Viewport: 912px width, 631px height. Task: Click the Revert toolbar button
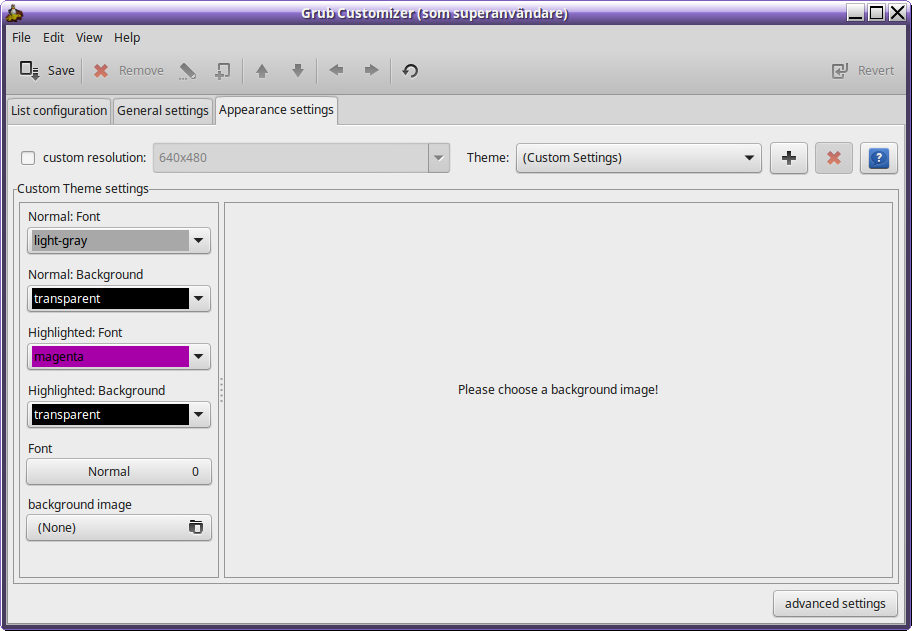coord(863,71)
